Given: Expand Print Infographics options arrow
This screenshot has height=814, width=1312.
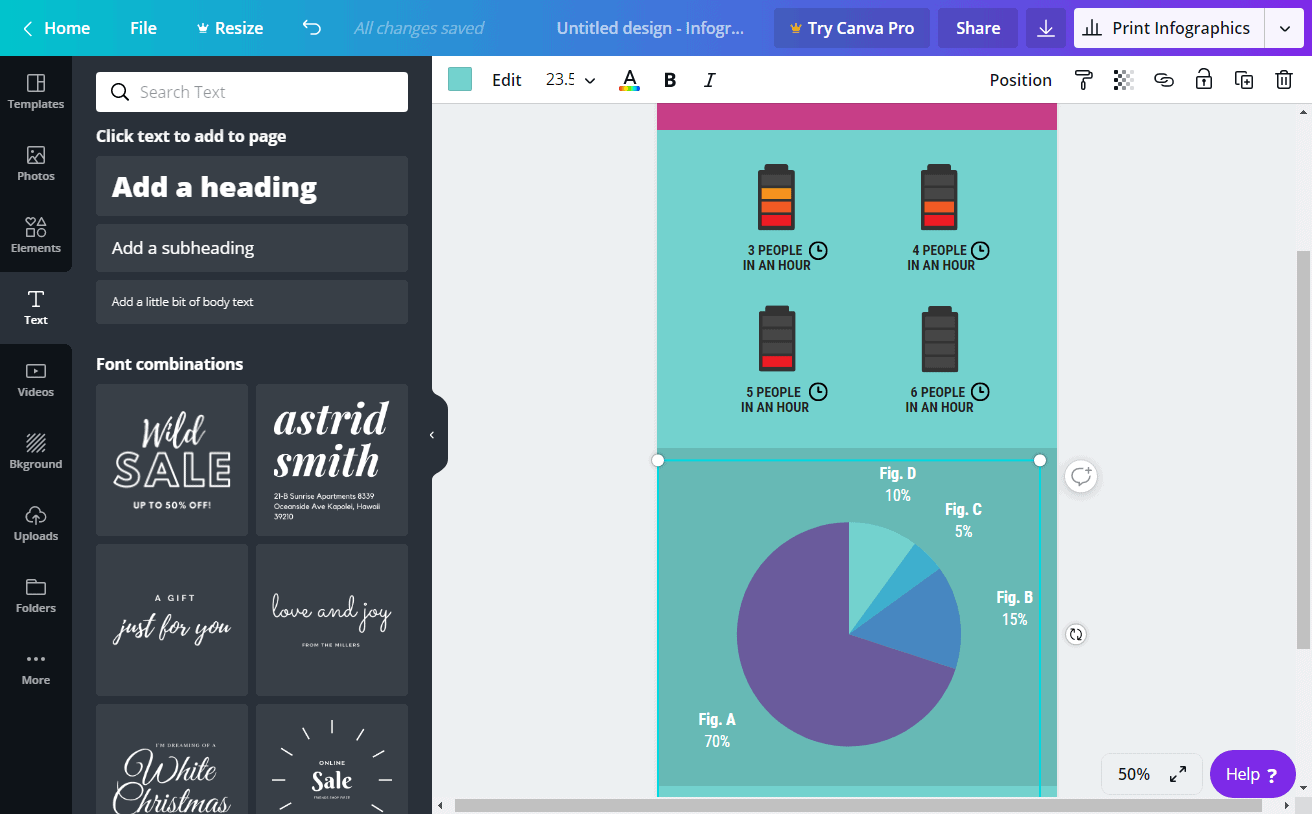Looking at the screenshot, I should pyautogui.click(x=1284, y=28).
